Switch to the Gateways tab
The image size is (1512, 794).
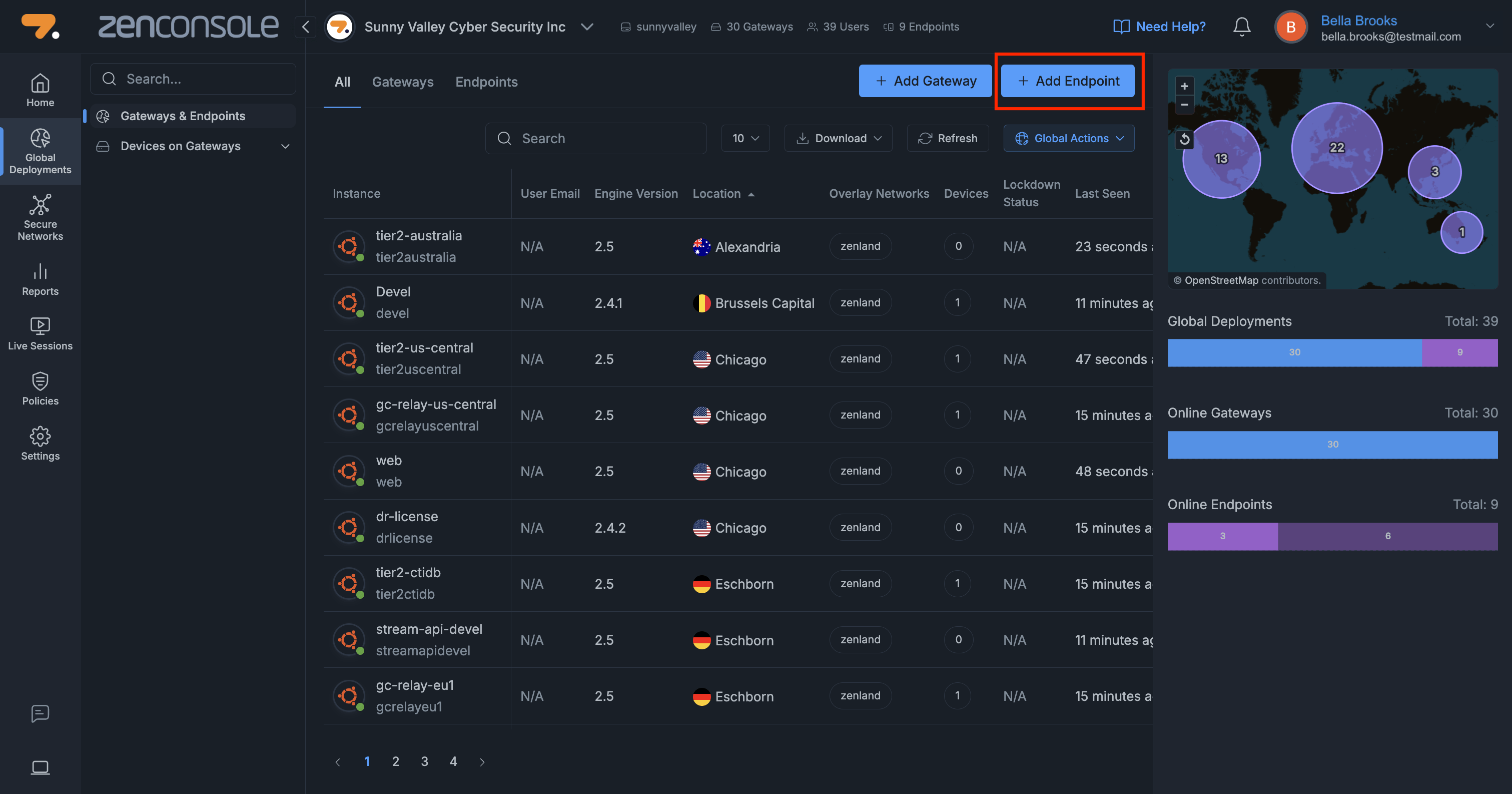(x=403, y=82)
